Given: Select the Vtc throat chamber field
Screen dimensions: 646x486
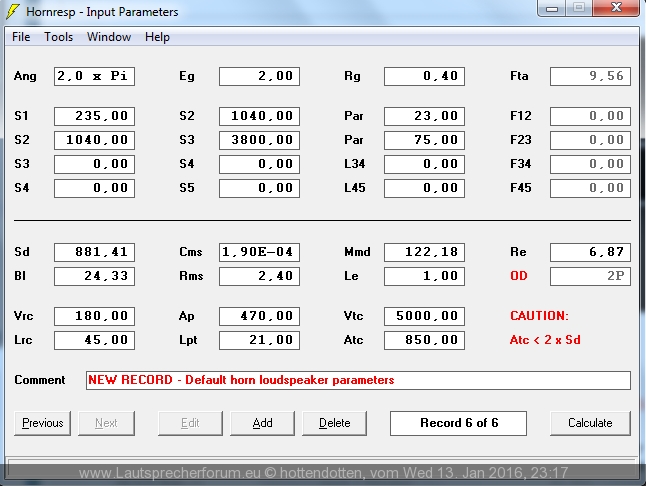Looking at the screenshot, I should pos(424,316).
